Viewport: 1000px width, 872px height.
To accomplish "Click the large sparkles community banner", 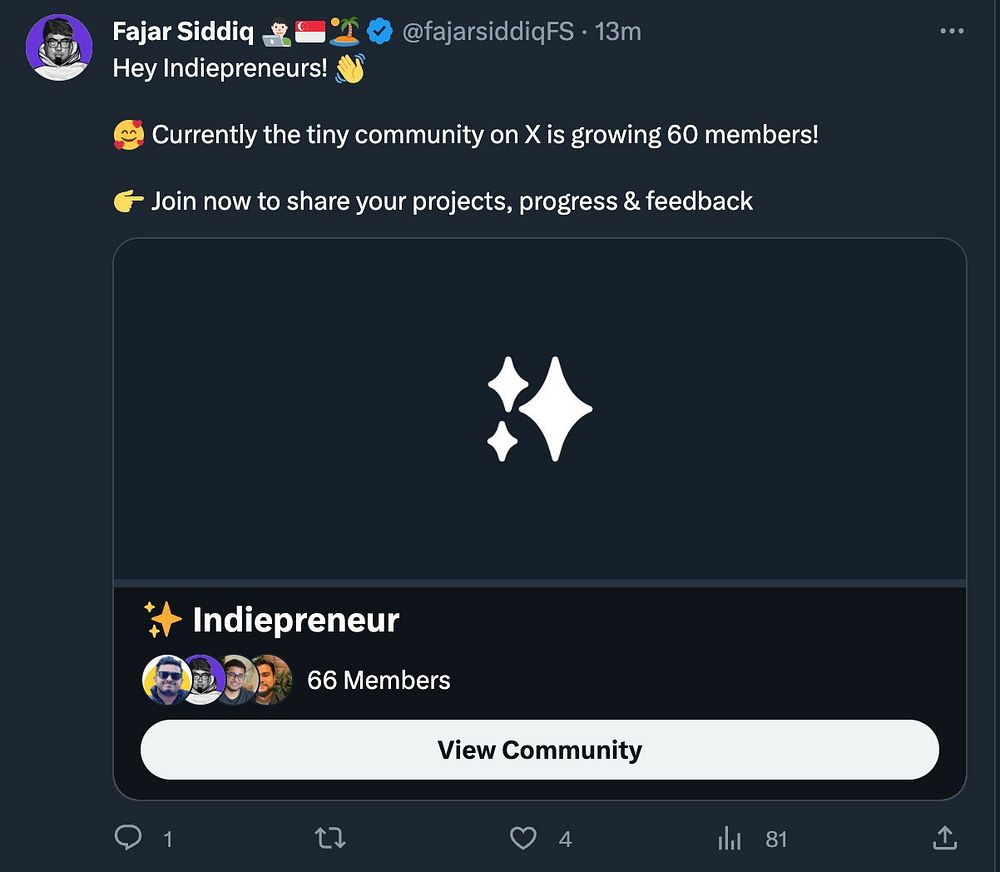I will pyautogui.click(x=540, y=408).
